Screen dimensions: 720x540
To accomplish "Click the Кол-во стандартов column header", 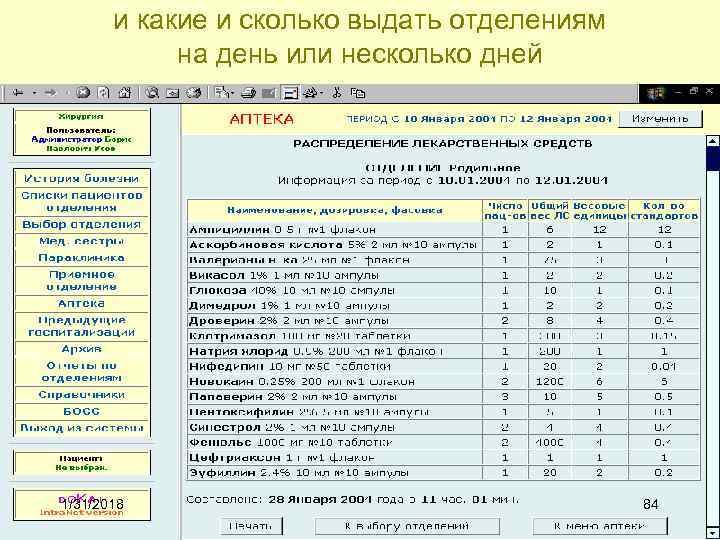I will [664, 211].
